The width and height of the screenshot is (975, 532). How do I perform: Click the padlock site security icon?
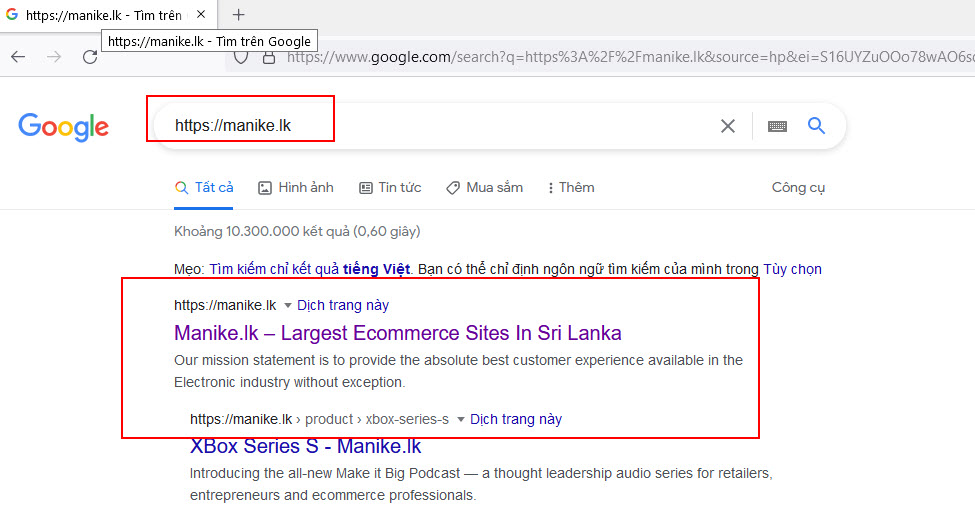(x=269, y=58)
